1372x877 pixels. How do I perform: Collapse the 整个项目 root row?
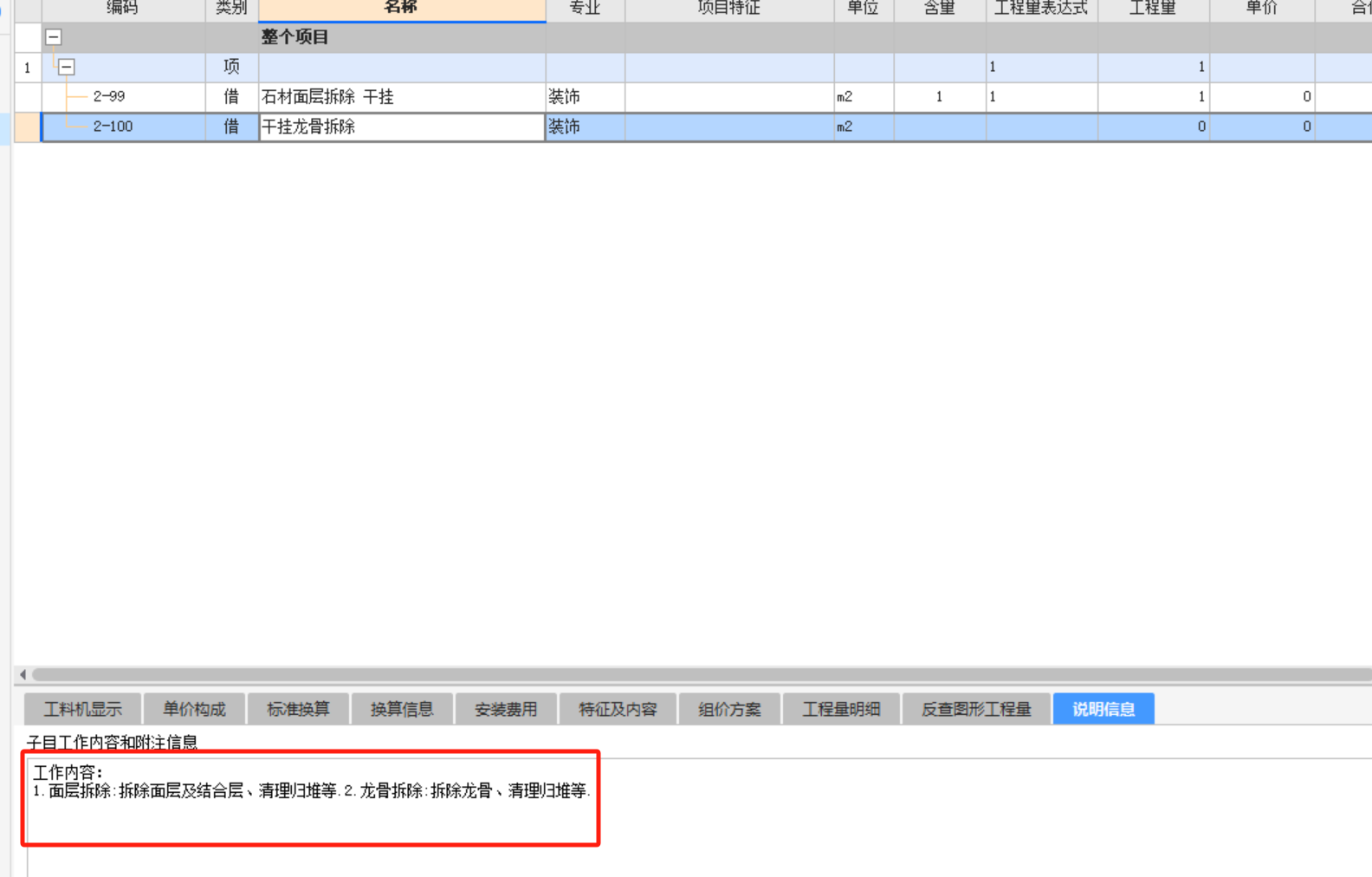(x=54, y=37)
